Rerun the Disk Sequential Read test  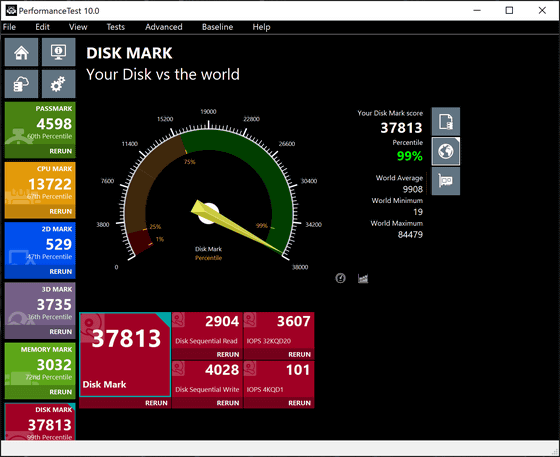pos(228,354)
